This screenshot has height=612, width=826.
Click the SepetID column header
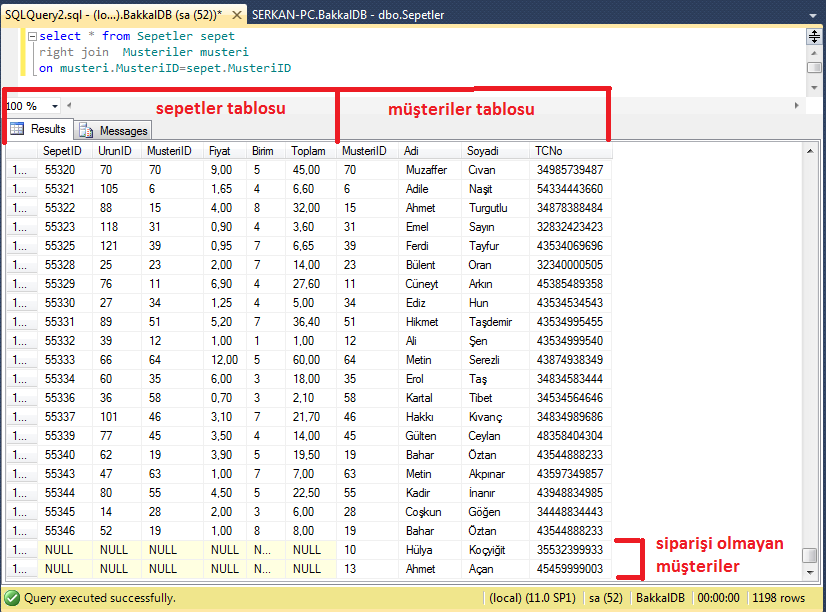click(x=64, y=151)
